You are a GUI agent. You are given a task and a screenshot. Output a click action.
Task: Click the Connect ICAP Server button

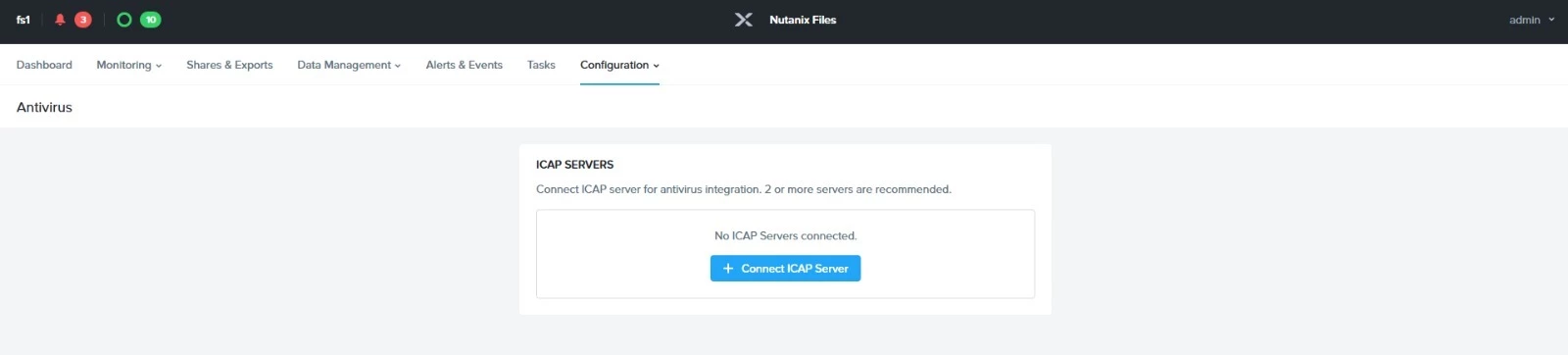click(785, 269)
